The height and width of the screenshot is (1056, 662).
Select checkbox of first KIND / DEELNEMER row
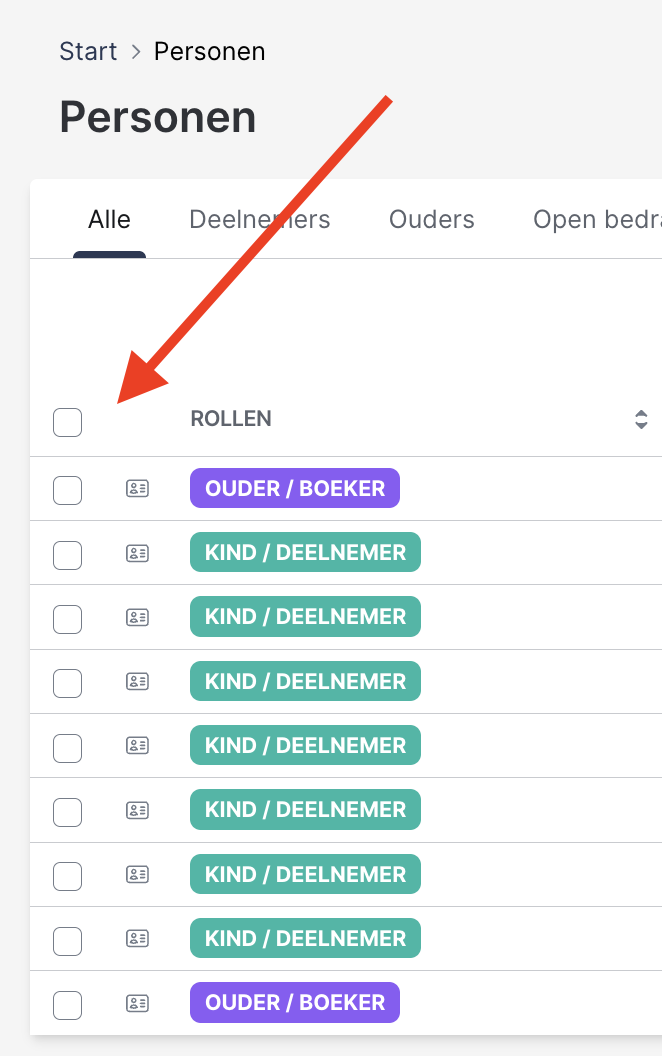(67, 554)
